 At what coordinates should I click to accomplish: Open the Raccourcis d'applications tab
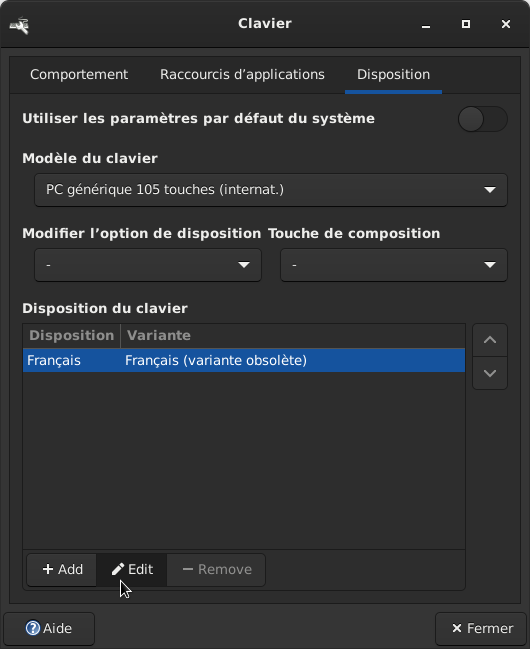(x=242, y=75)
